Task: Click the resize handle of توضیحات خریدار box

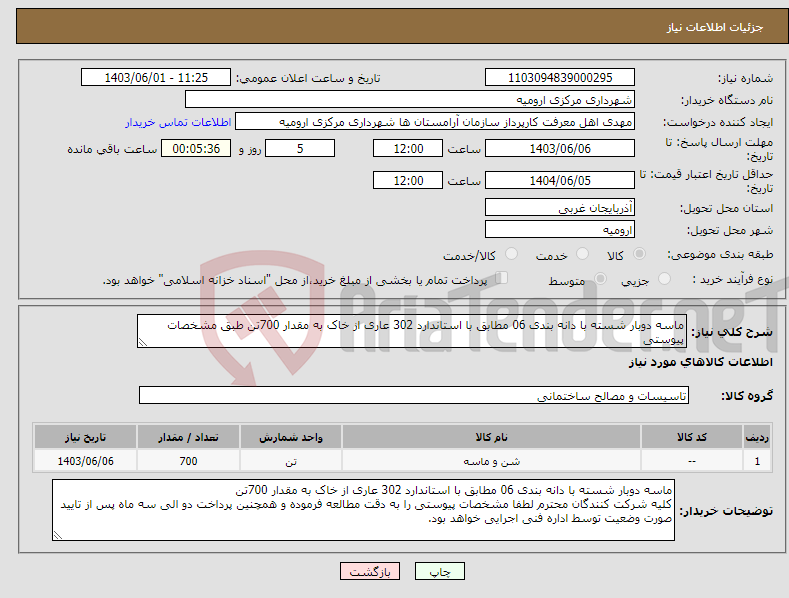Action: [x=58, y=536]
